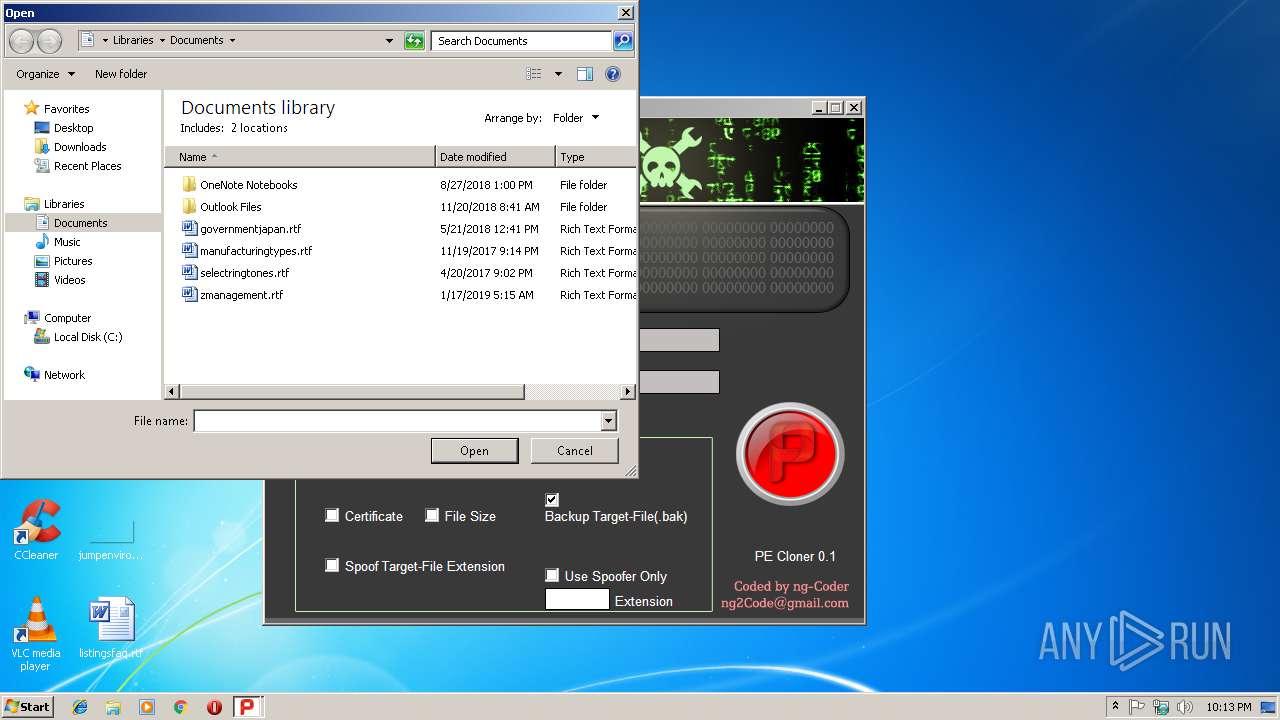This screenshot has width=1280, height=720.
Task: Enable the Certificate checkbox
Action: tap(332, 516)
